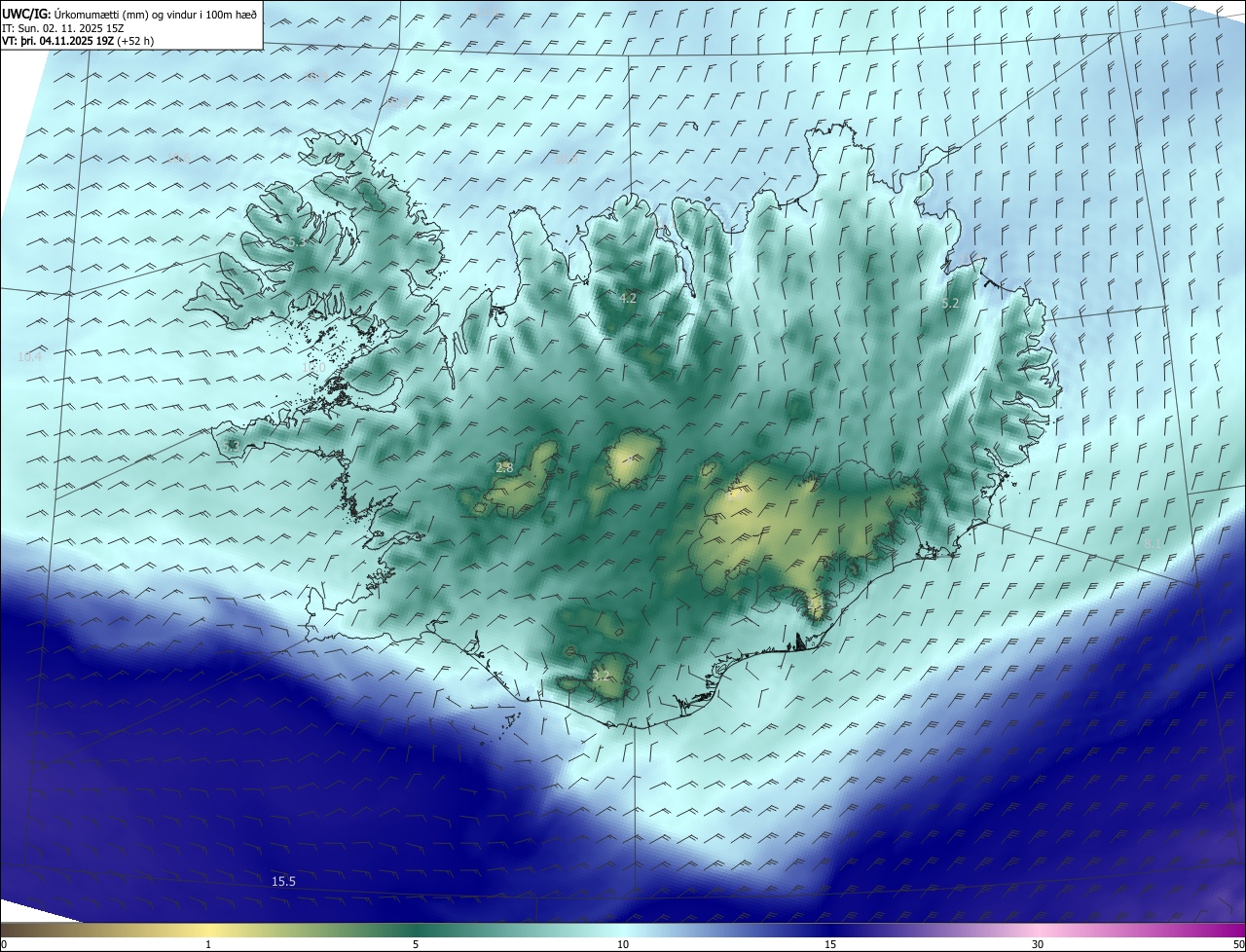Pick the yellow section of the color bar
The height and width of the screenshot is (952, 1246).
[208, 931]
